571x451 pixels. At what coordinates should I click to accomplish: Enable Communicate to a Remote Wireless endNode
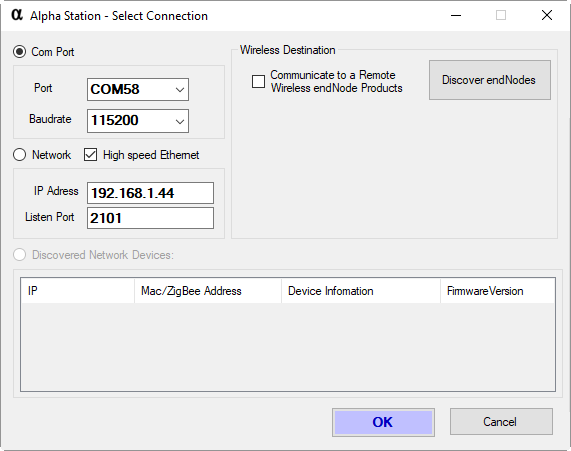click(259, 81)
